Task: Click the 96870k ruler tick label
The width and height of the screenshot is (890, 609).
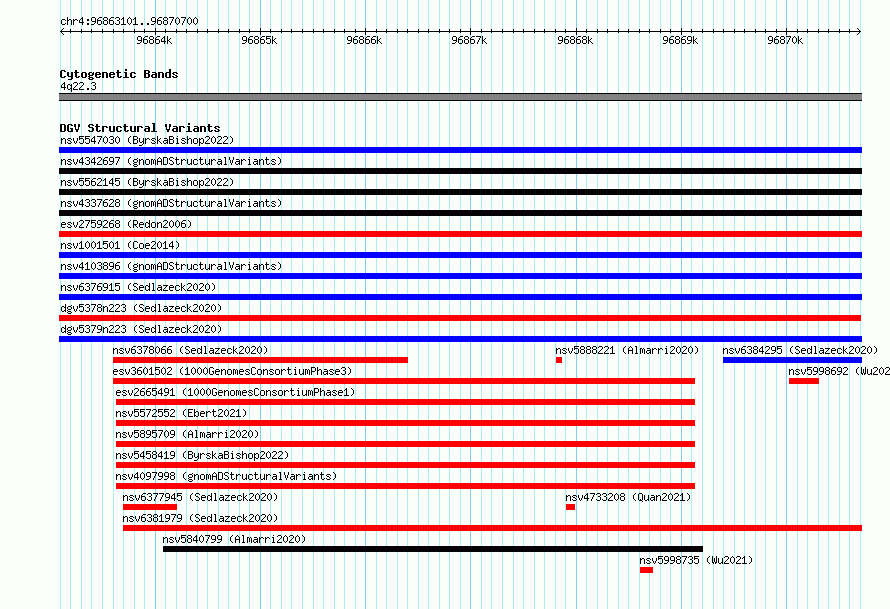Action: pos(785,40)
